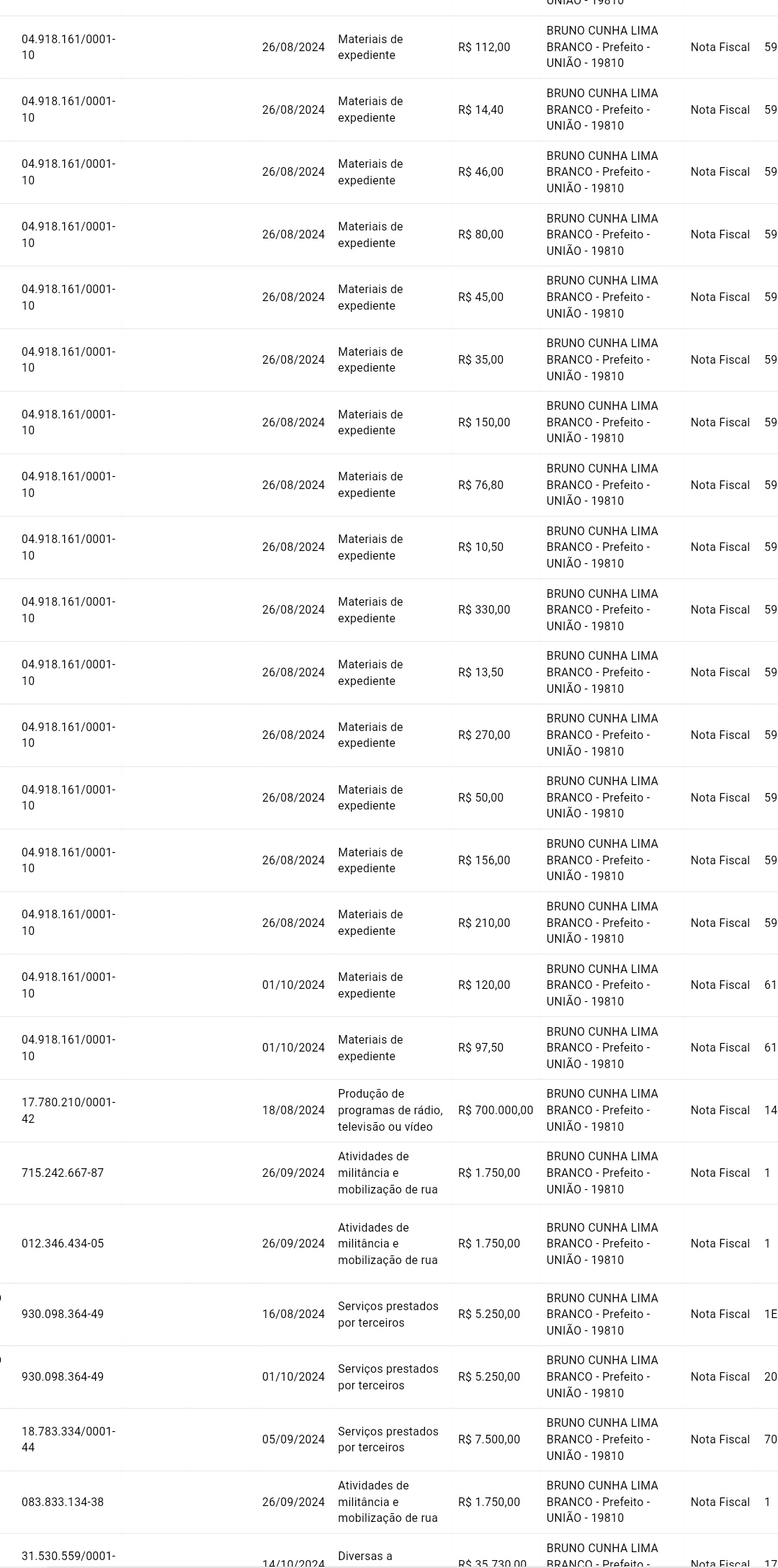Select the R$ 7.500,00 amount
This screenshot has width=778, height=1568.
click(488, 1439)
